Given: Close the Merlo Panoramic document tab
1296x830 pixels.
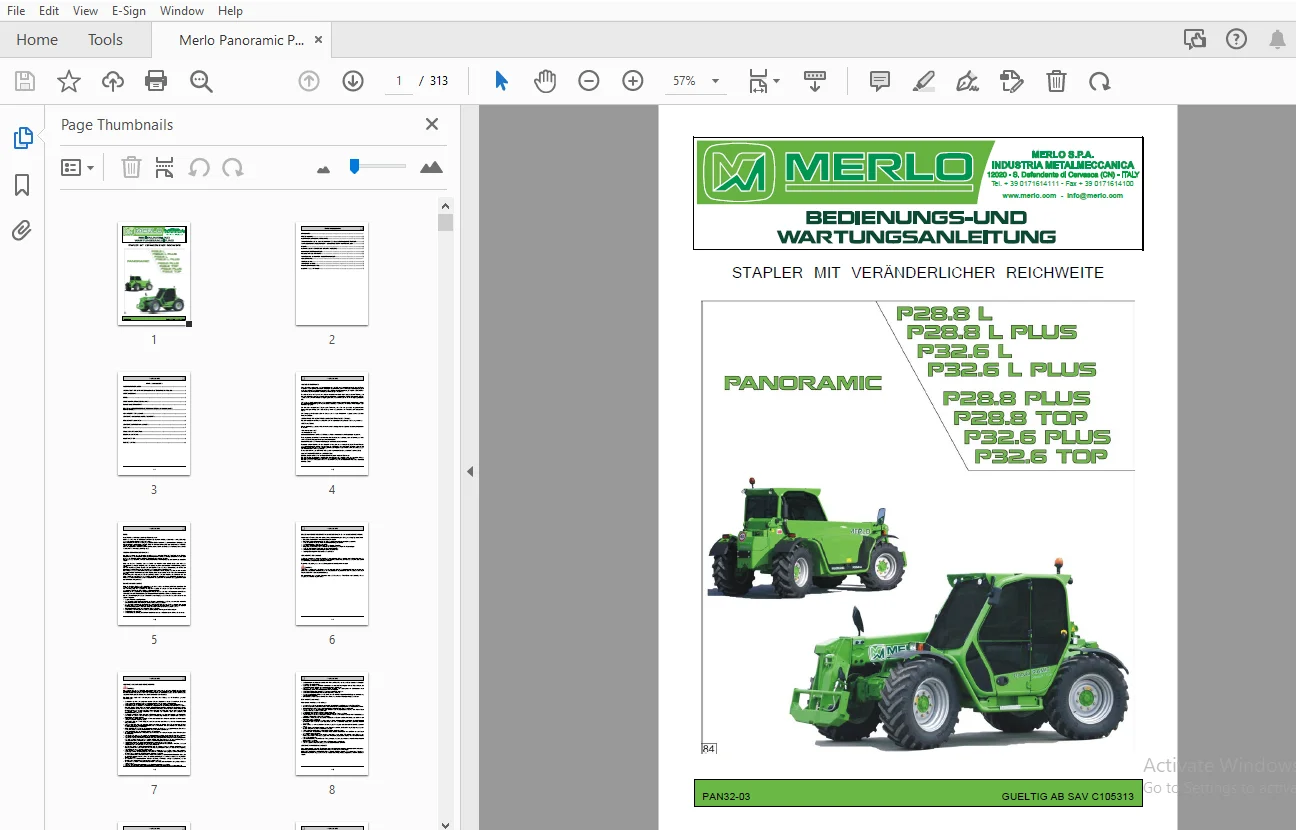Looking at the screenshot, I should pyautogui.click(x=319, y=40).
